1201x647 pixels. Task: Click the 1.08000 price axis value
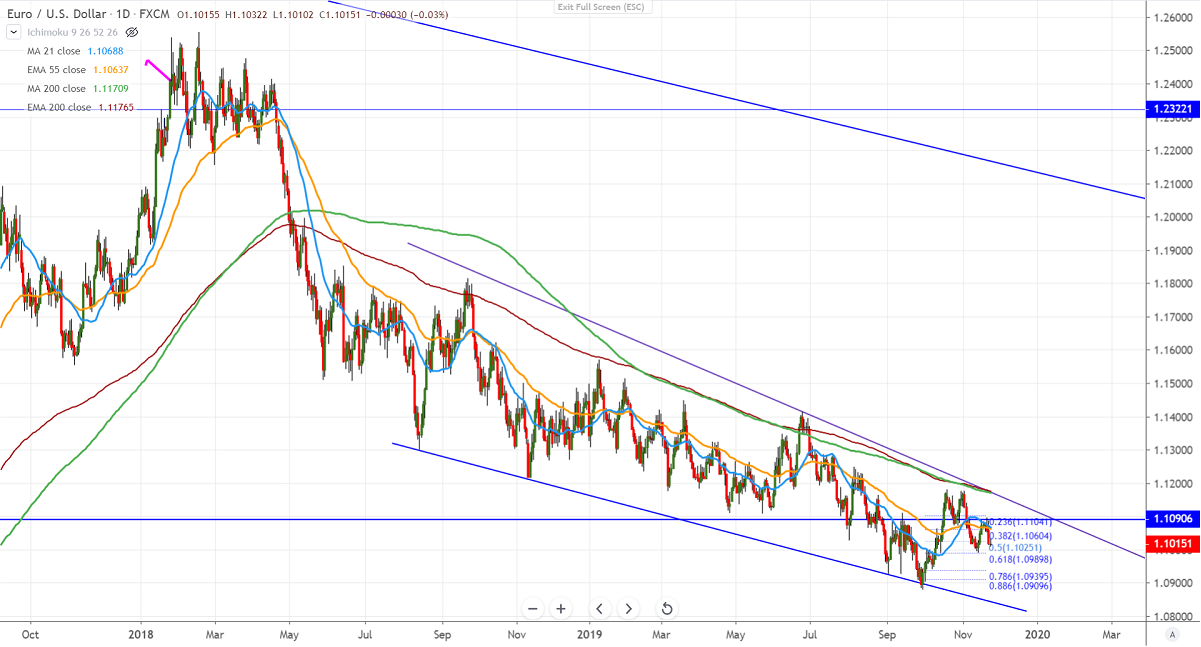(x=1175, y=616)
